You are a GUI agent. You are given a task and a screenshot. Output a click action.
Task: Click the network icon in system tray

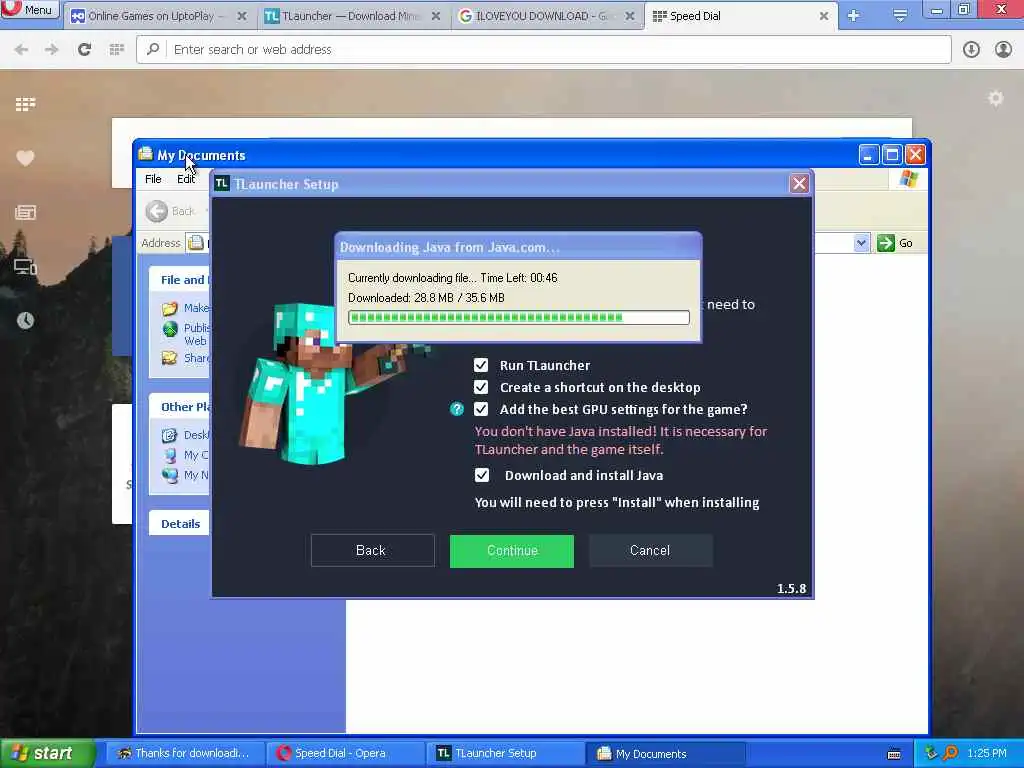click(931, 753)
